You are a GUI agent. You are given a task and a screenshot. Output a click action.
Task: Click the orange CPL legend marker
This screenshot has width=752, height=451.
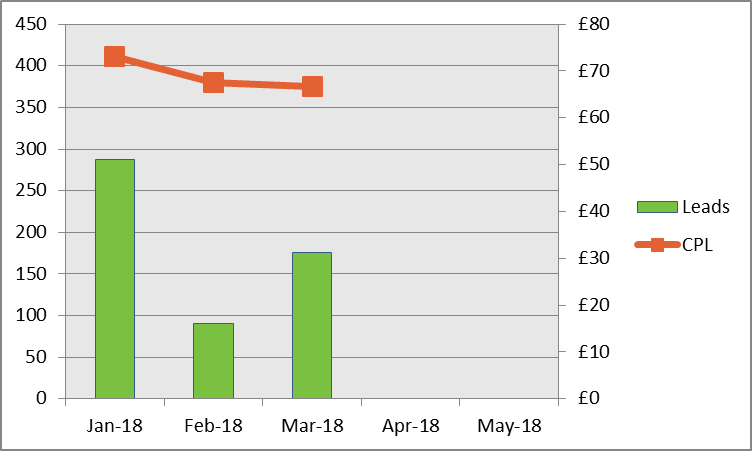coord(657,245)
